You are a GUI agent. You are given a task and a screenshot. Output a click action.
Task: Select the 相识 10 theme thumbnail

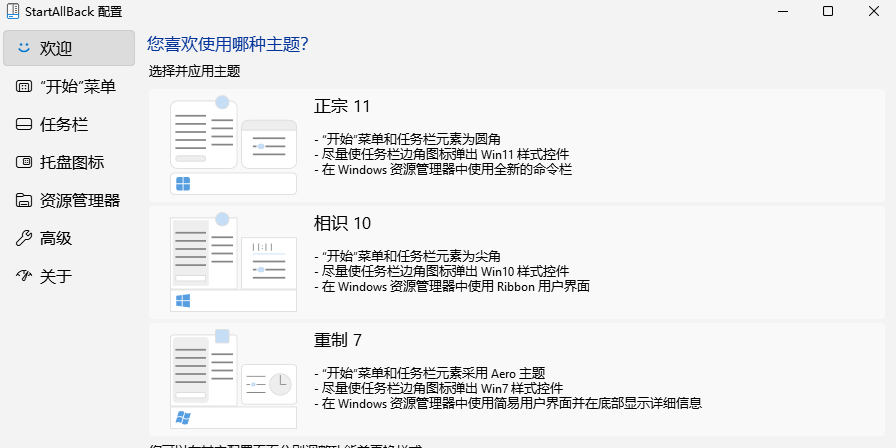(233, 262)
